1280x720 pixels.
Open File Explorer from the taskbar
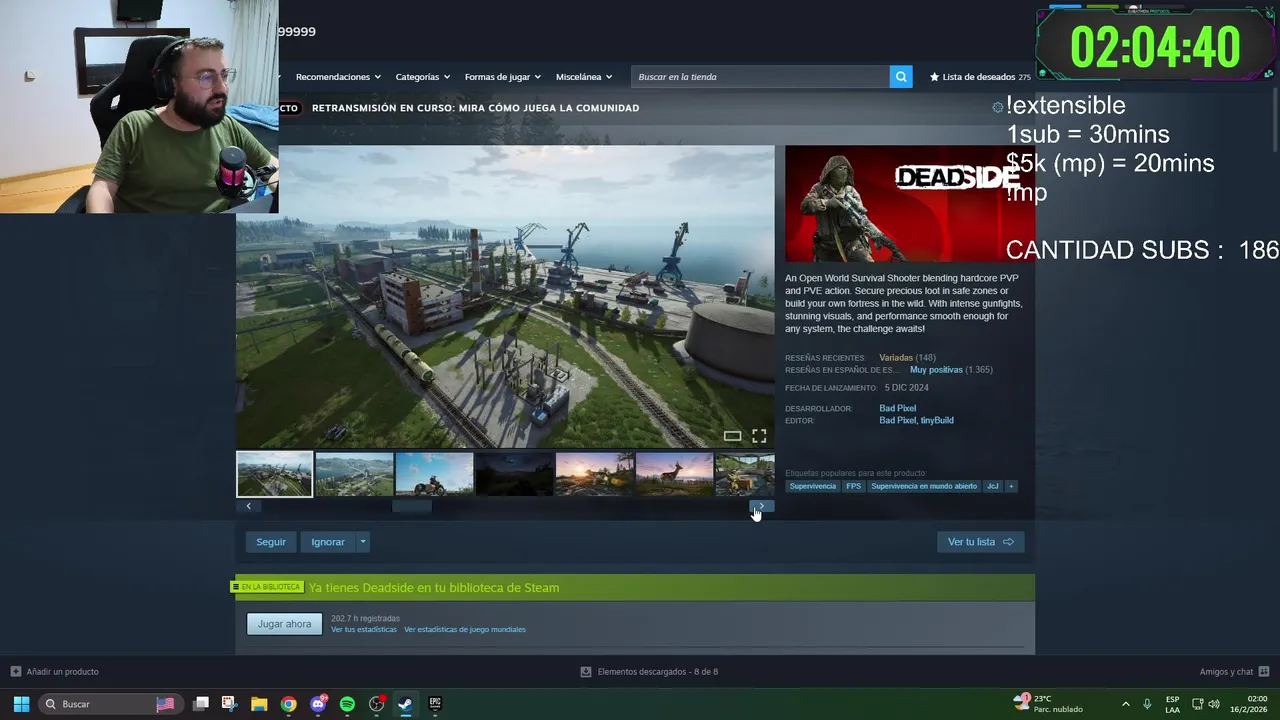[259, 704]
